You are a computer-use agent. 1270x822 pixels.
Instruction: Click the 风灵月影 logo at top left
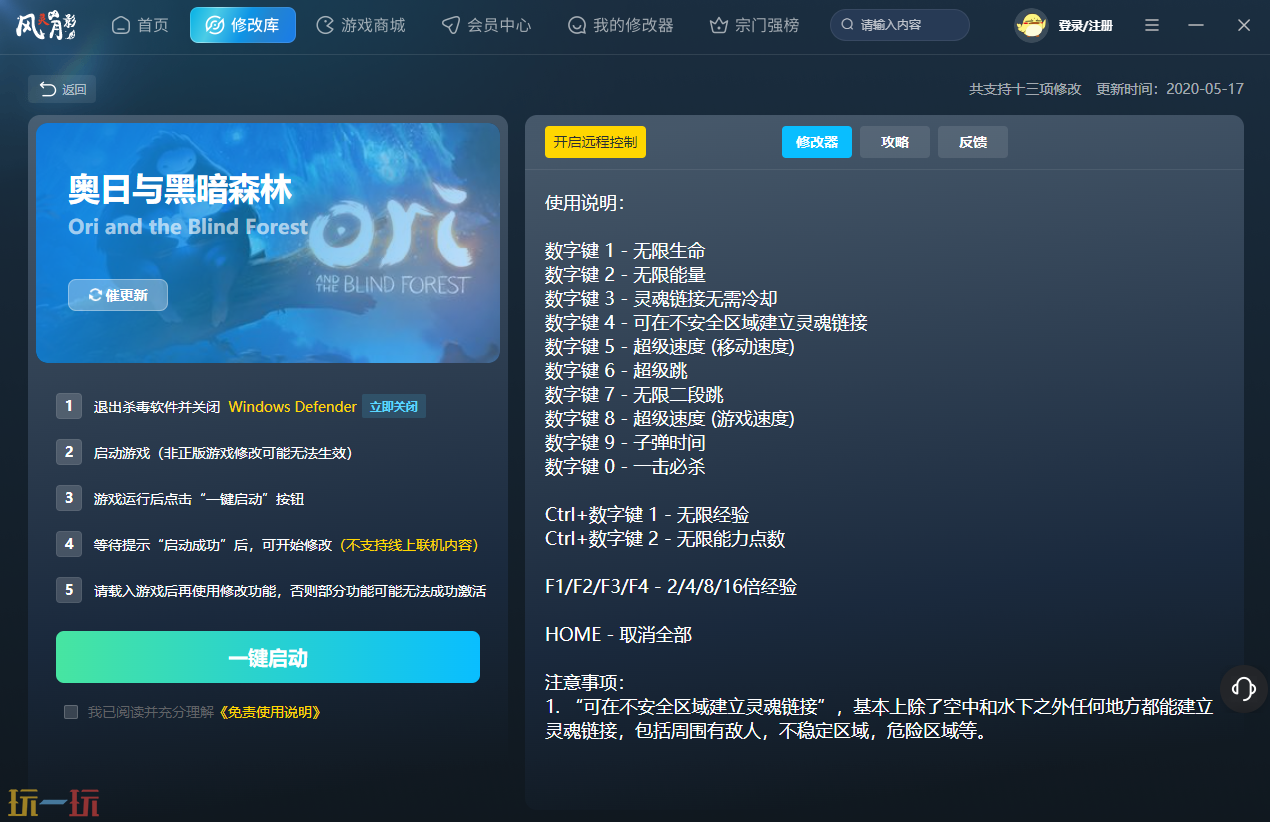(x=46, y=24)
